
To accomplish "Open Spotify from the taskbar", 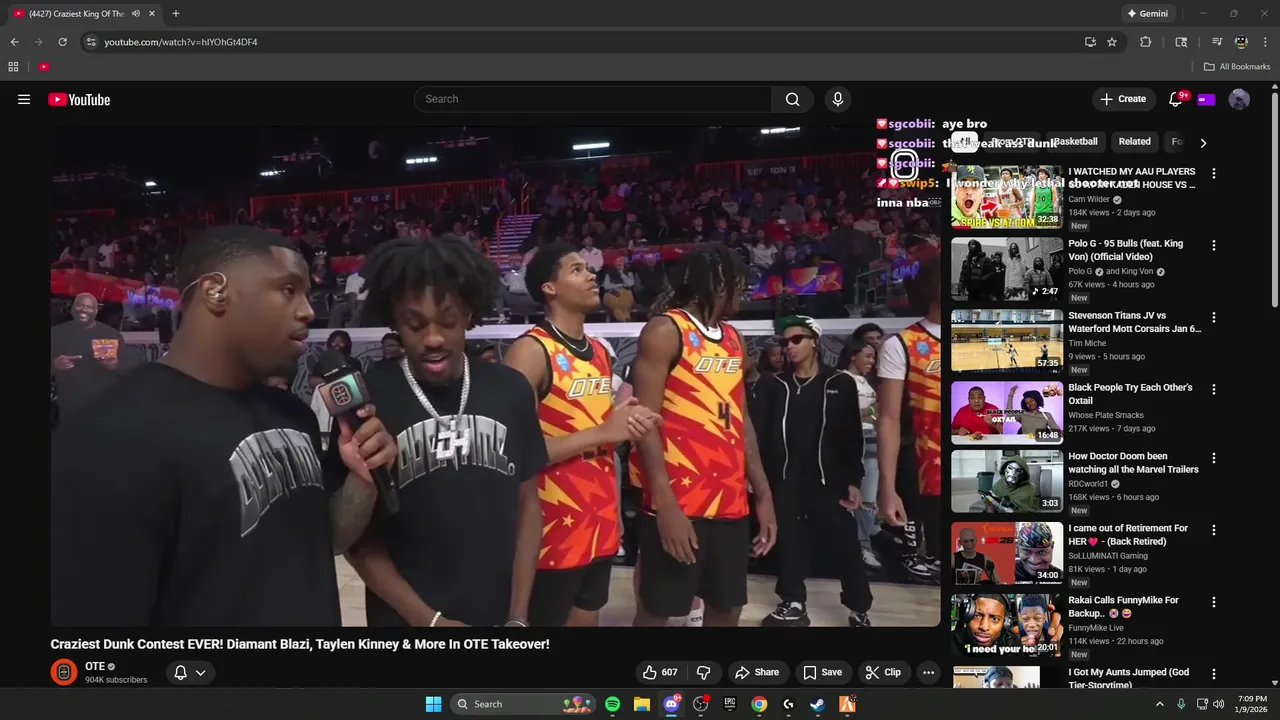I will pos(613,704).
